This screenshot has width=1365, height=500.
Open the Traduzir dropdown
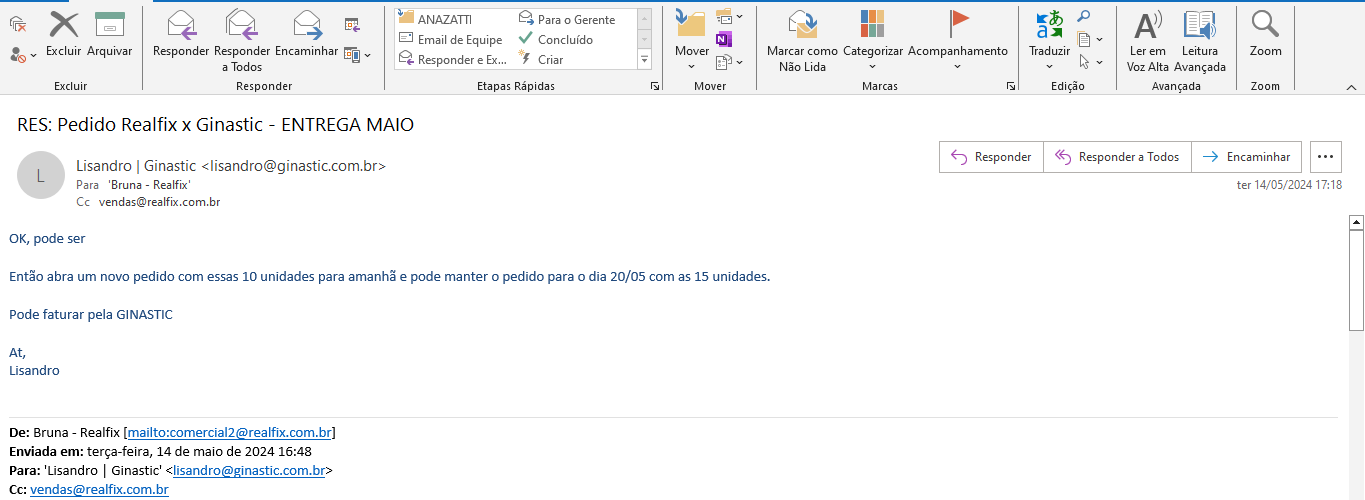(x=1049, y=67)
